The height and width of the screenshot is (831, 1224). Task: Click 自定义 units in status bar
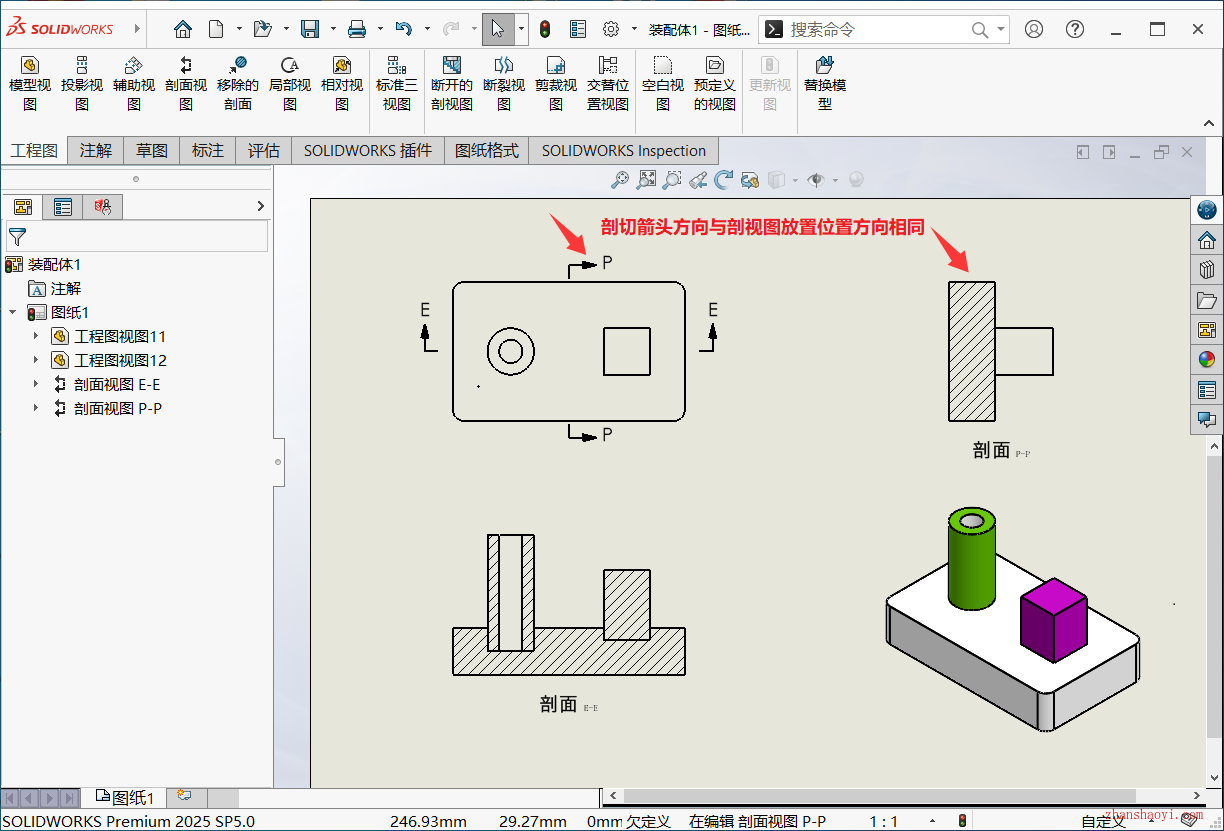point(1103,821)
